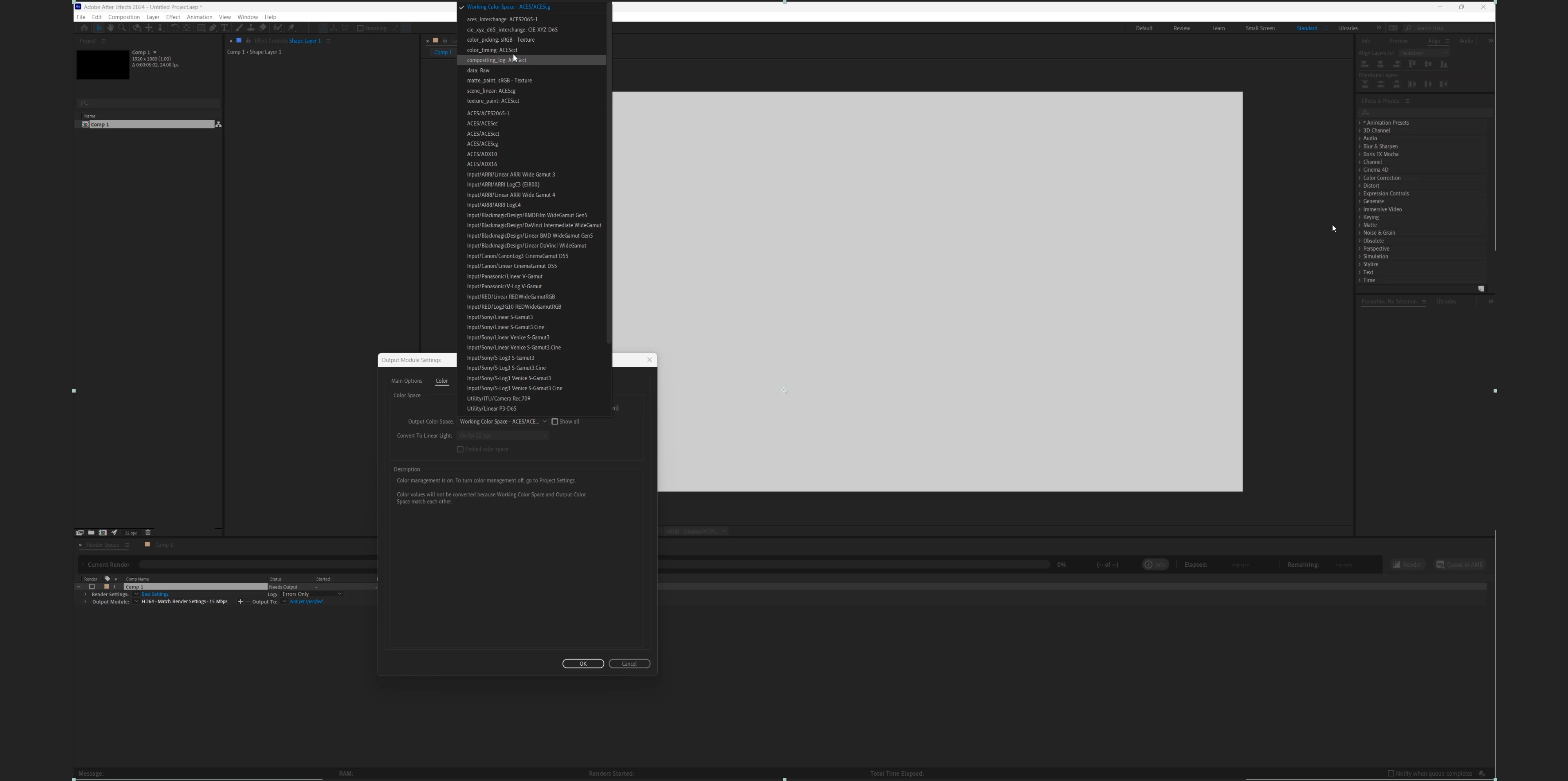Expand the Current Render section
Viewport: 1568px width, 781px height.
click(x=83, y=565)
